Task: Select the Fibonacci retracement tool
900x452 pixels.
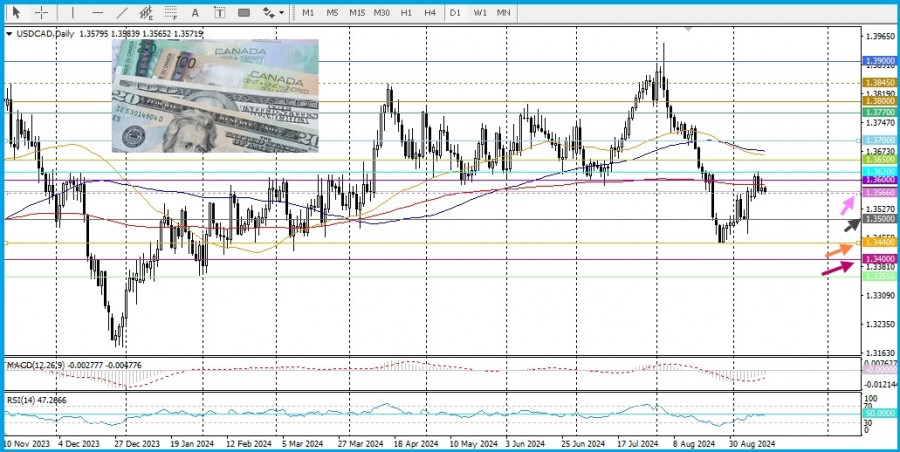Action: tap(170, 13)
